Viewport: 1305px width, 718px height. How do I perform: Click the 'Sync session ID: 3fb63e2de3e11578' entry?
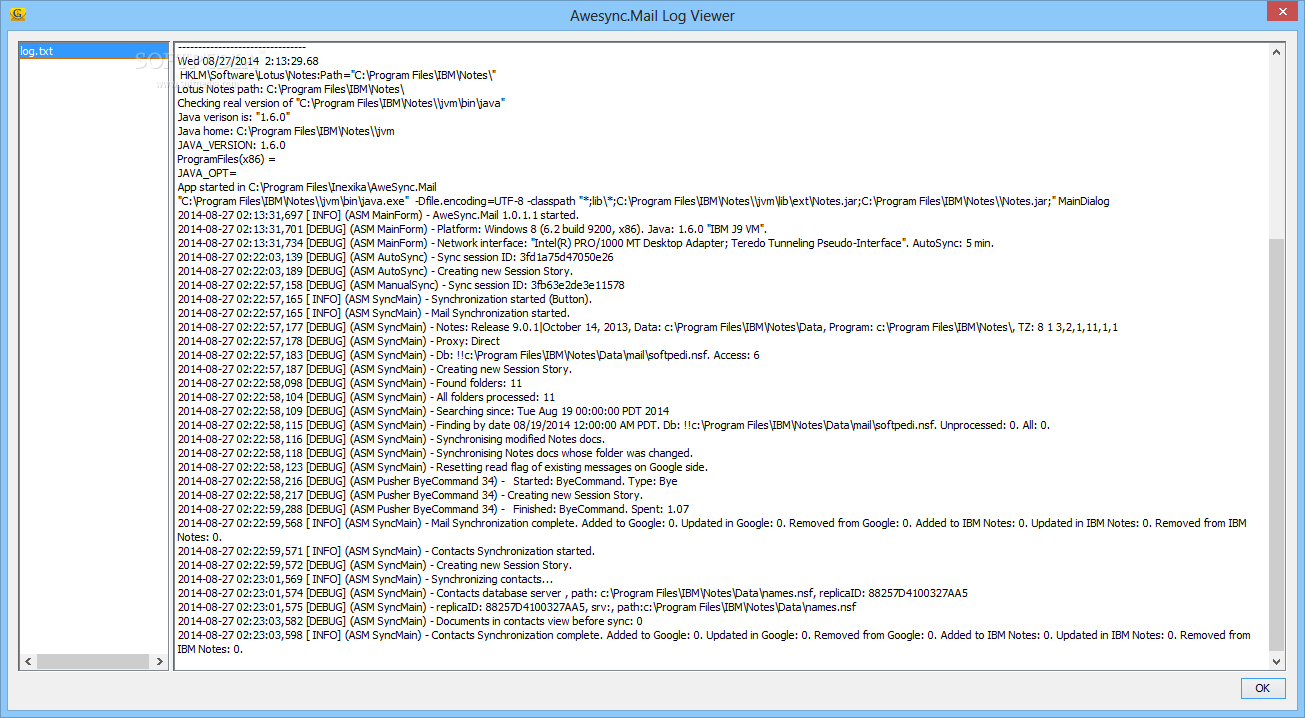point(400,285)
